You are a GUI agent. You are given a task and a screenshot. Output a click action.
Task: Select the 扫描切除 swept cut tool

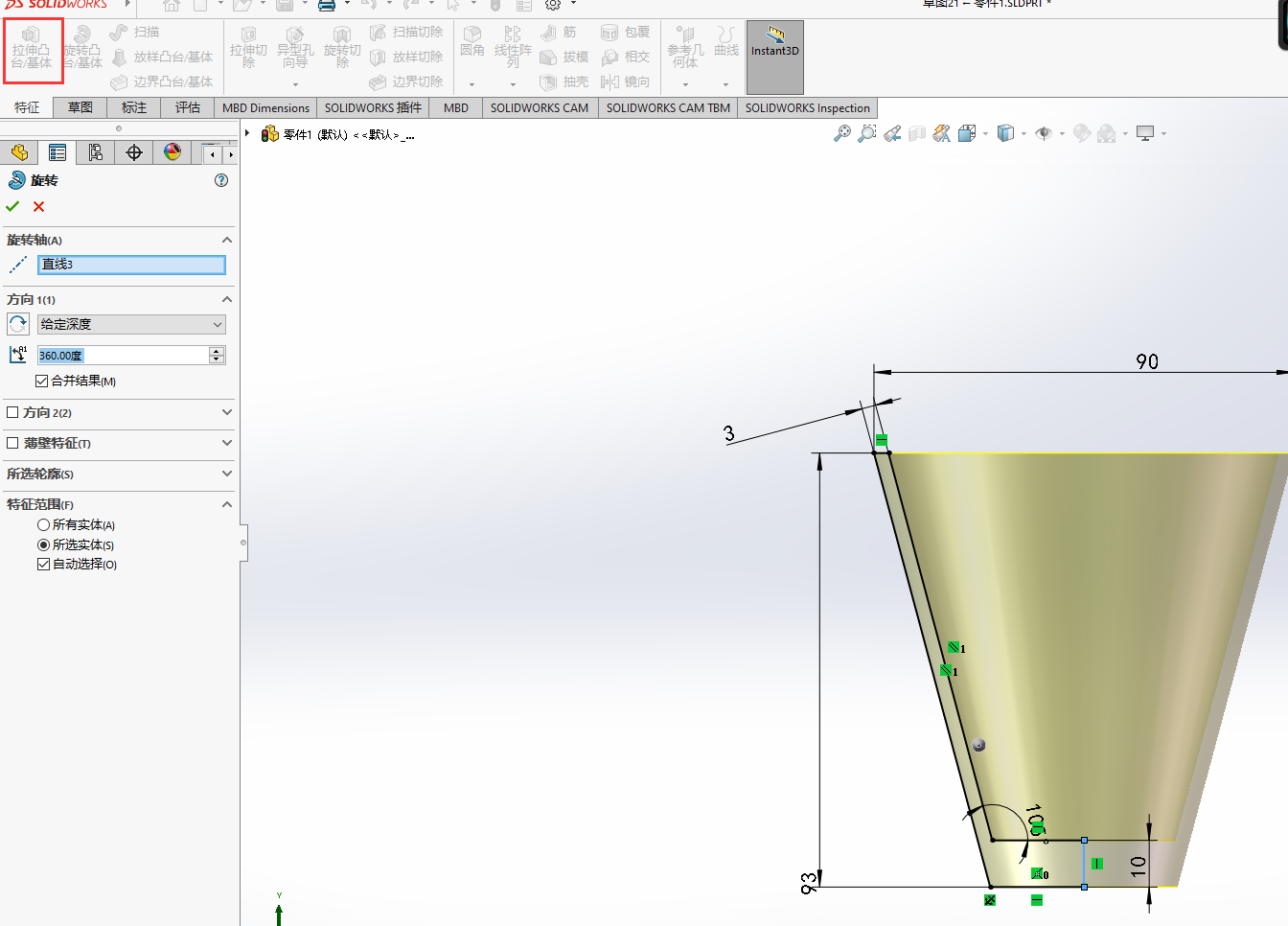[x=406, y=32]
